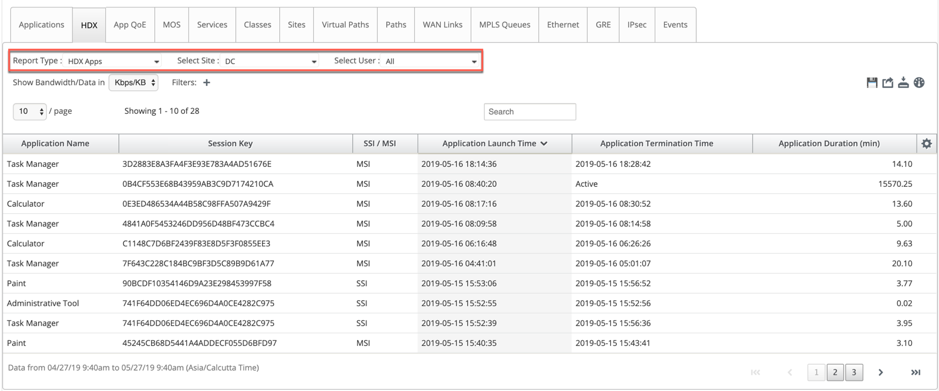Sort by Session Key column
This screenshot has width=939, height=391.
pos(236,144)
